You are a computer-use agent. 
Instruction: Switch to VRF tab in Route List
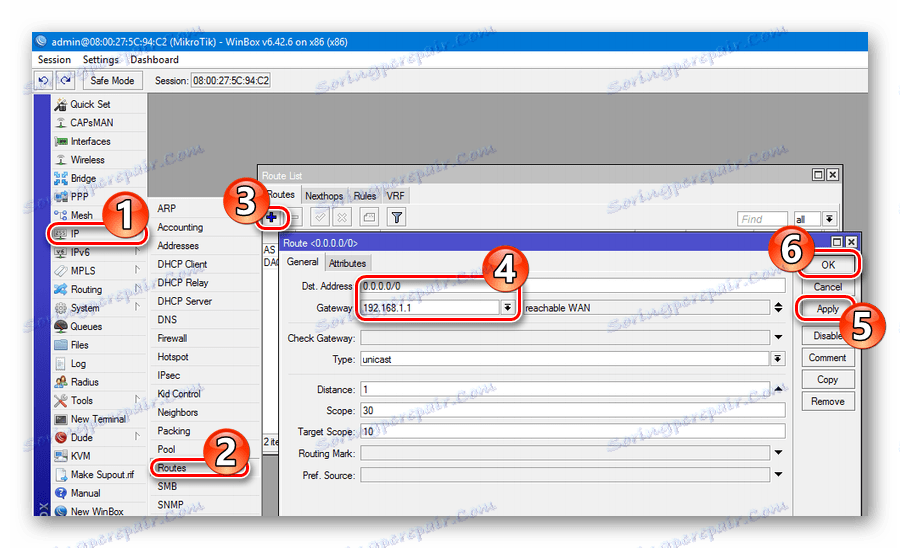point(395,196)
